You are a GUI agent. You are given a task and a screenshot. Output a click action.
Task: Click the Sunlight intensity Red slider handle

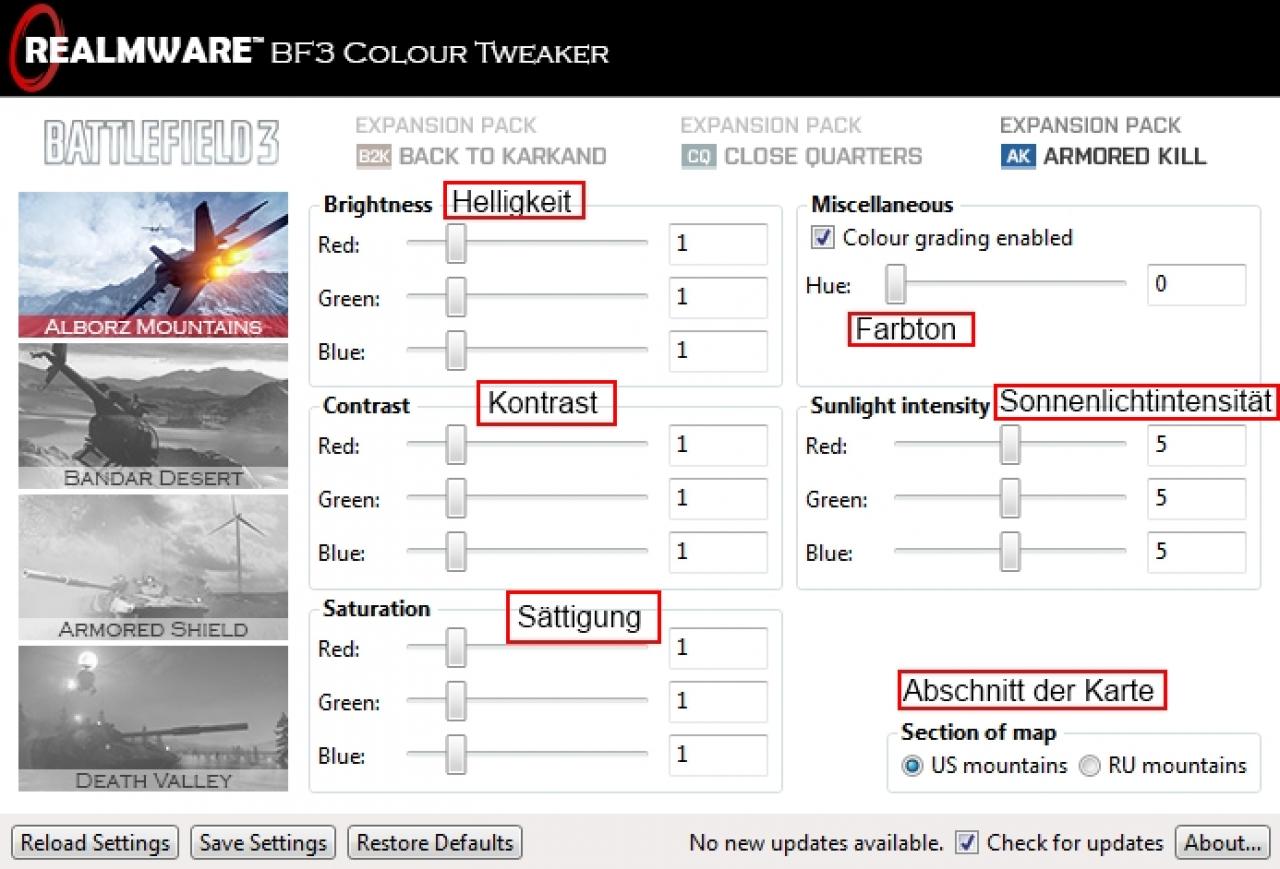(x=1010, y=445)
